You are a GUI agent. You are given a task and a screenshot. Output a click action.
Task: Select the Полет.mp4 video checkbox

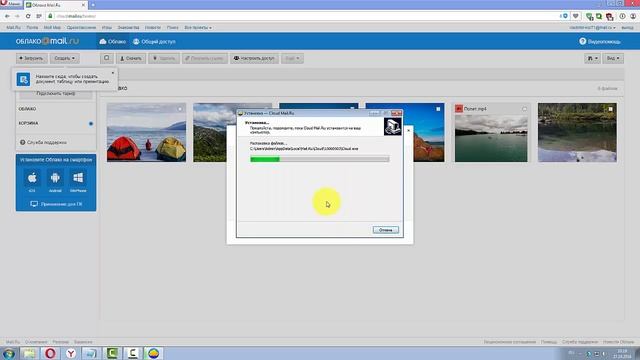coord(524,109)
